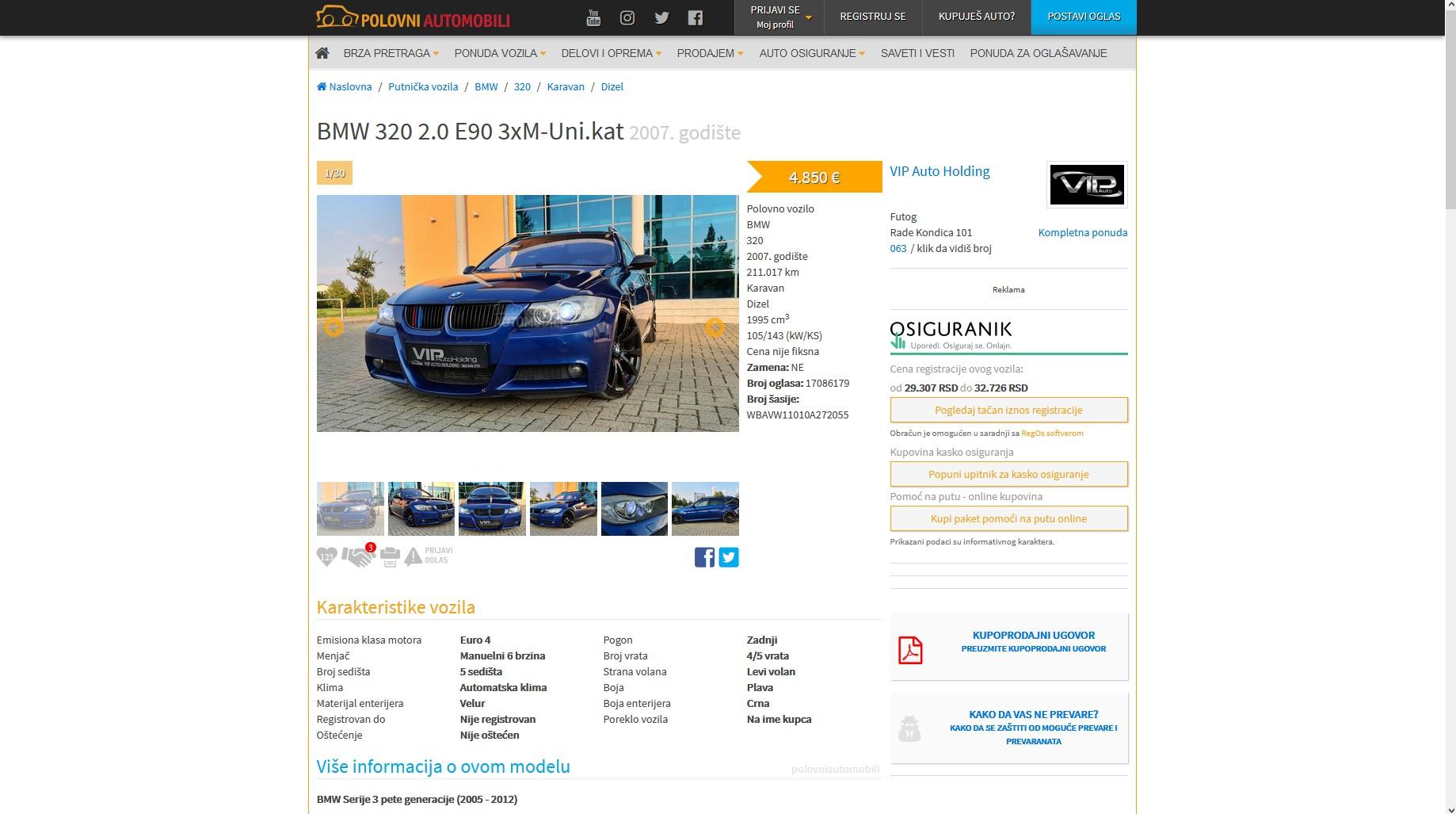The image size is (1456, 814).
Task: Expand Prijavi se Moj profil dropdown
Action: pyautogui.click(x=779, y=17)
